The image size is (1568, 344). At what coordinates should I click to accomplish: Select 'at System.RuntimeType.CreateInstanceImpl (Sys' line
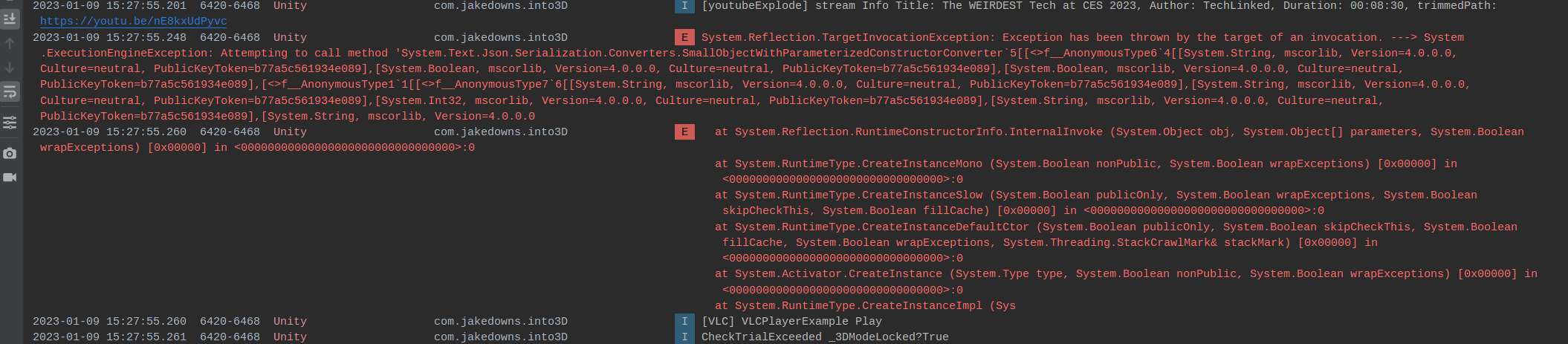click(865, 306)
